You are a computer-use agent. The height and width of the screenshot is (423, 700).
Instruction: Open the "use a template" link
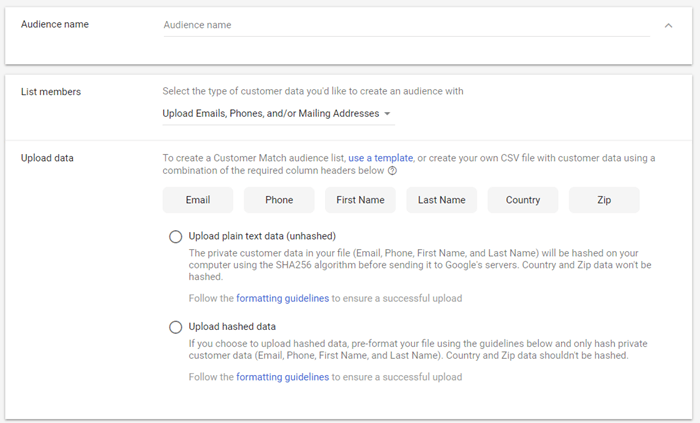(x=381, y=158)
